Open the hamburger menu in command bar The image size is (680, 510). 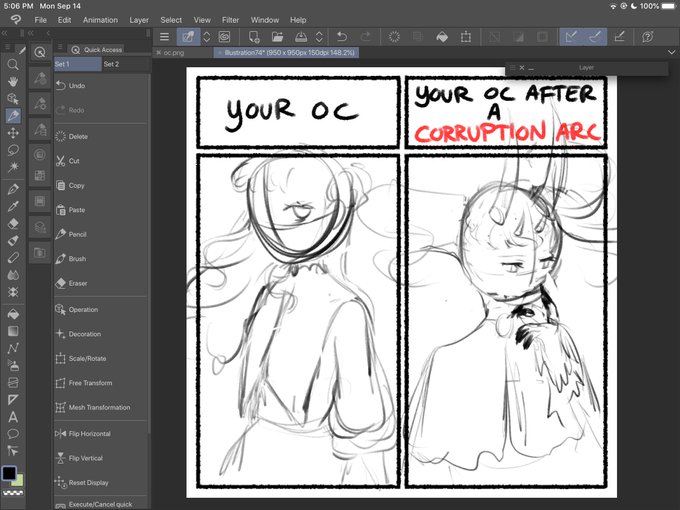(x=164, y=37)
